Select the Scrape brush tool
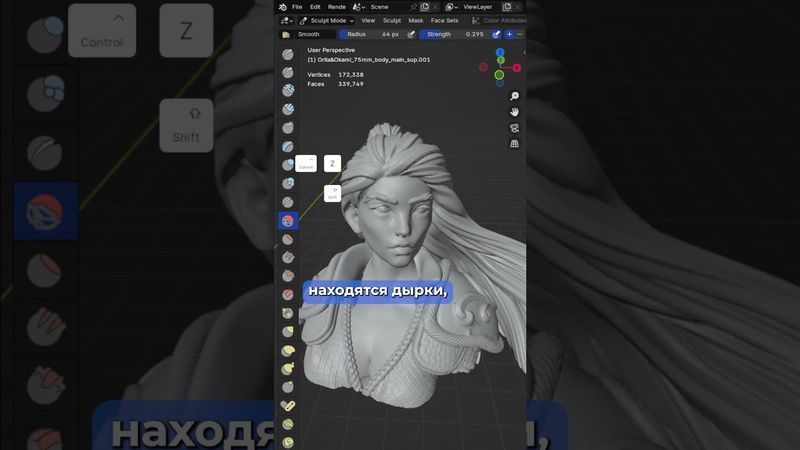Image resolution: width=800 pixels, height=450 pixels. 288,276
